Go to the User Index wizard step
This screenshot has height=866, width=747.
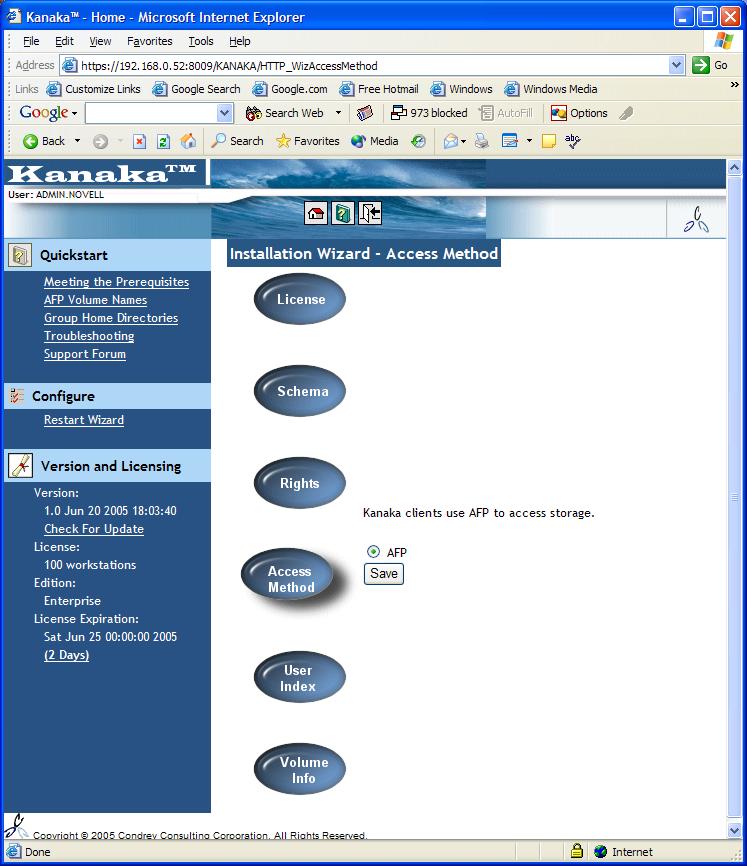(300, 677)
